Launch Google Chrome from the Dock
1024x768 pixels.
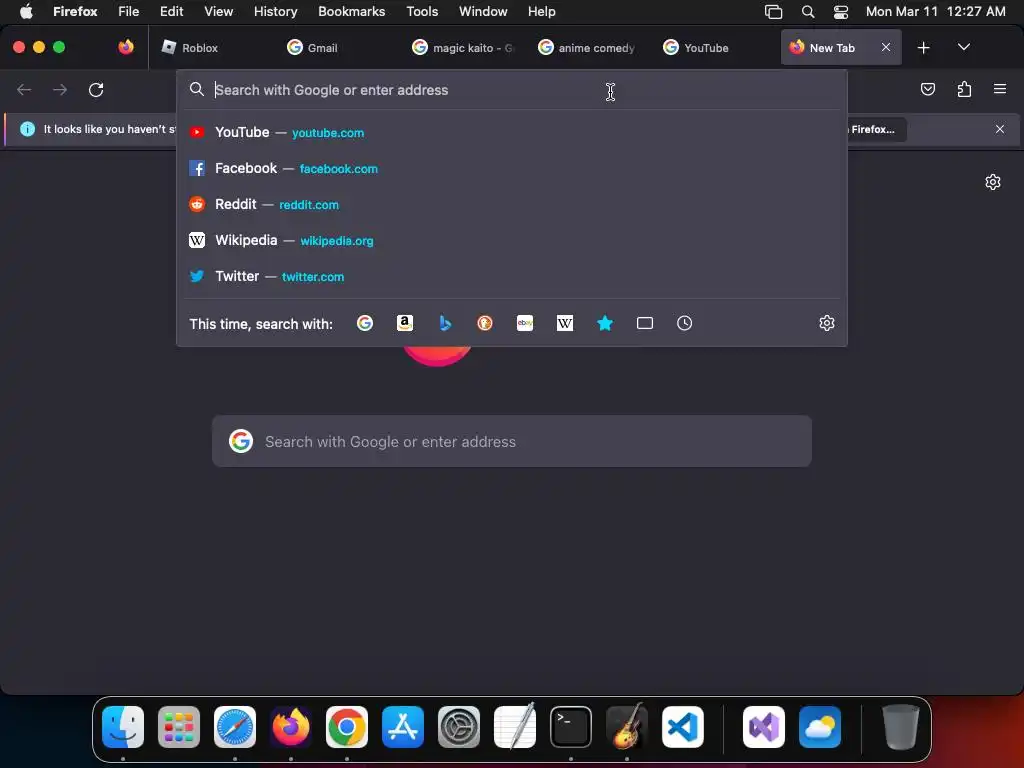[347, 726]
